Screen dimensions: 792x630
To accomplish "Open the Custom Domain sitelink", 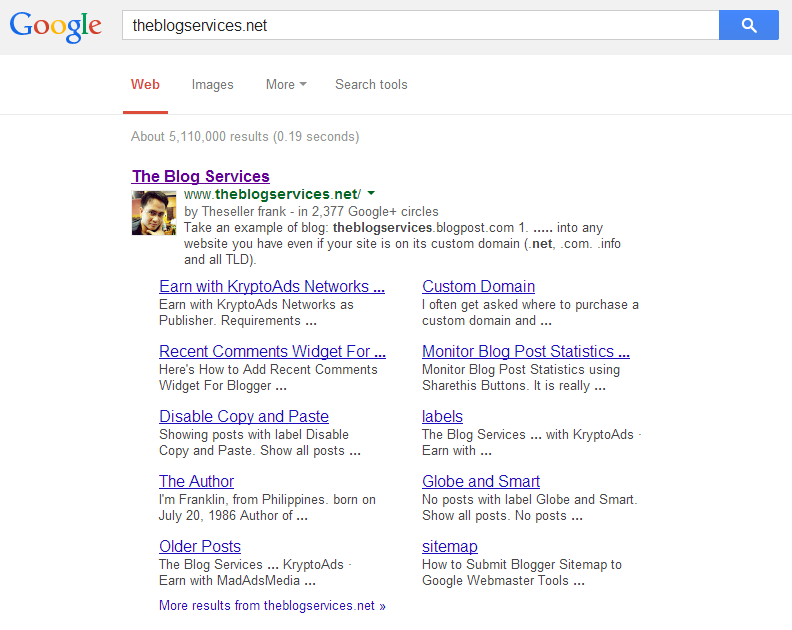I will (x=478, y=286).
